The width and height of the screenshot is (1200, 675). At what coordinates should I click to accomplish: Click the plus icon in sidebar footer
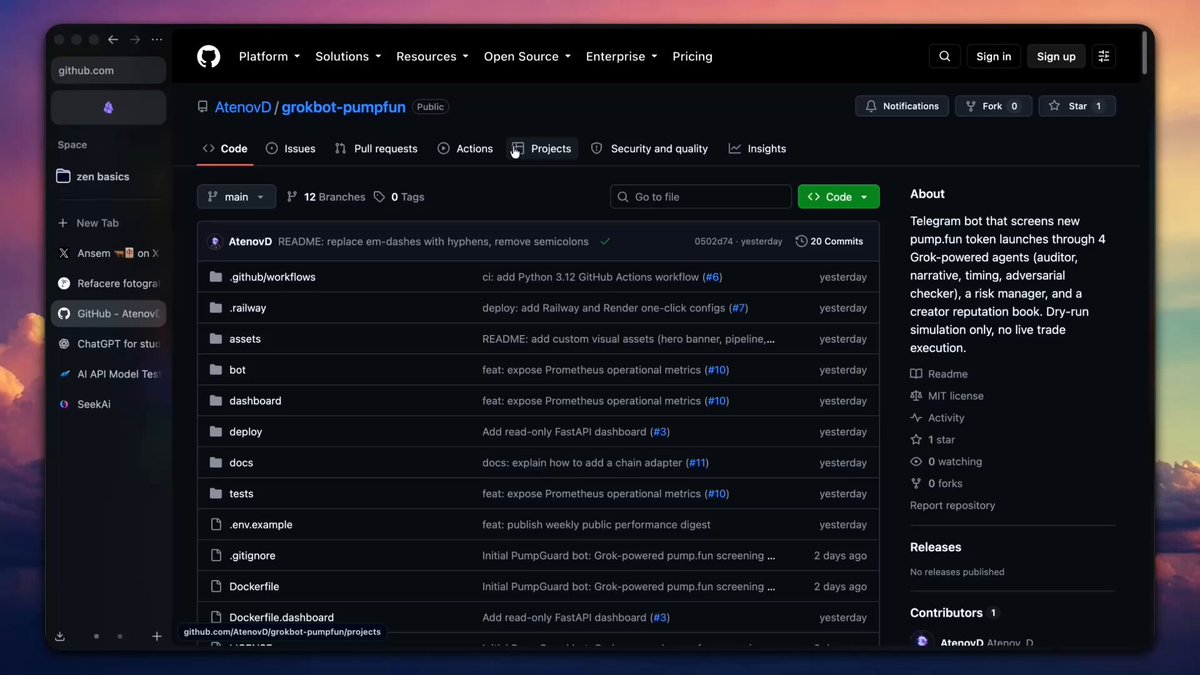click(x=157, y=636)
